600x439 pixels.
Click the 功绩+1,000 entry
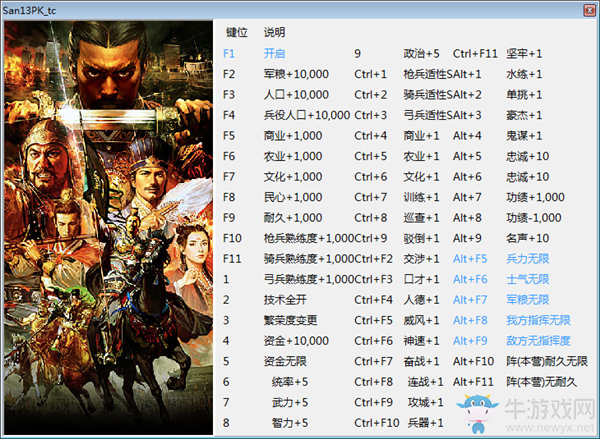point(535,197)
